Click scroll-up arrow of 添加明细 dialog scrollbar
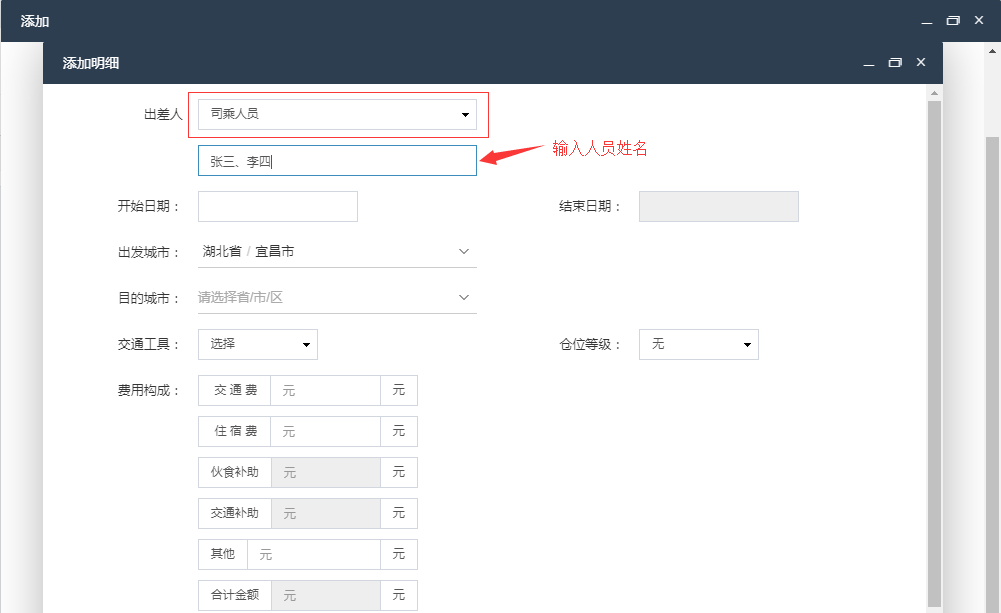The image size is (1001, 613). tap(934, 93)
